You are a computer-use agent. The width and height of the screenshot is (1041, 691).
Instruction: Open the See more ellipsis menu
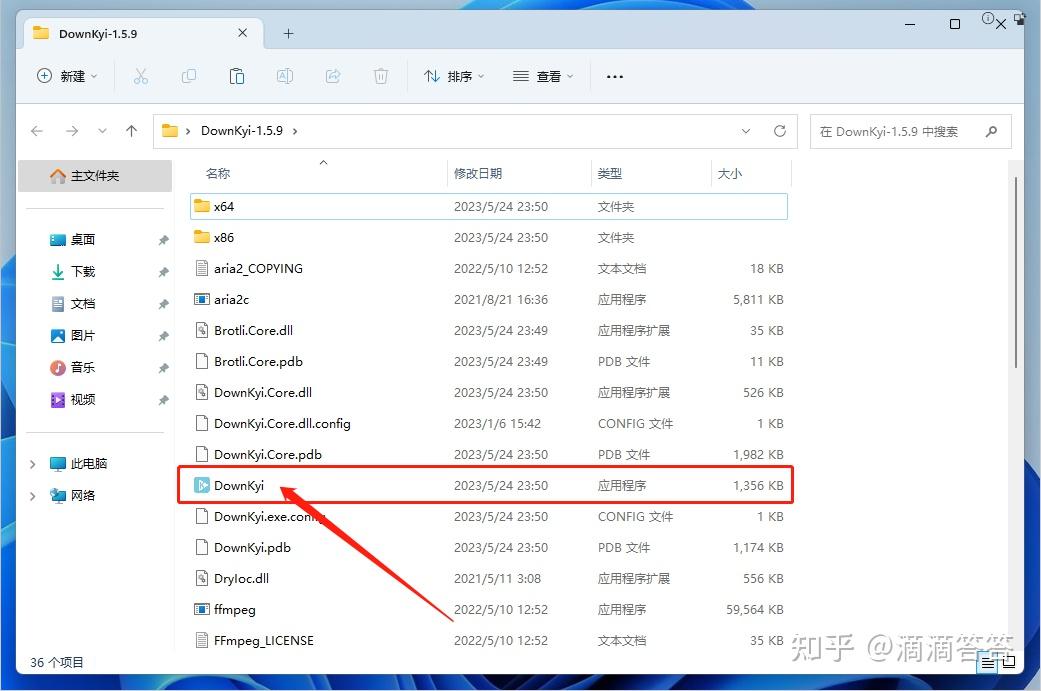tap(615, 76)
